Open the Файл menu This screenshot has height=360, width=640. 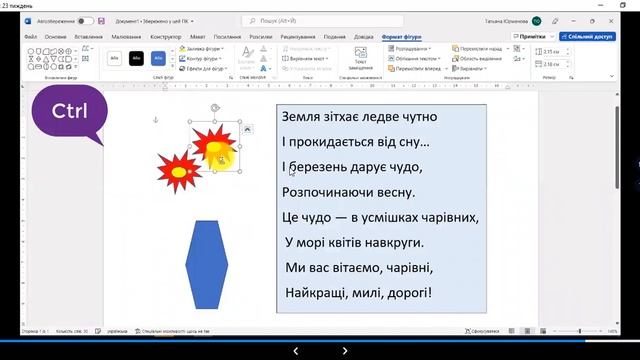(31, 37)
